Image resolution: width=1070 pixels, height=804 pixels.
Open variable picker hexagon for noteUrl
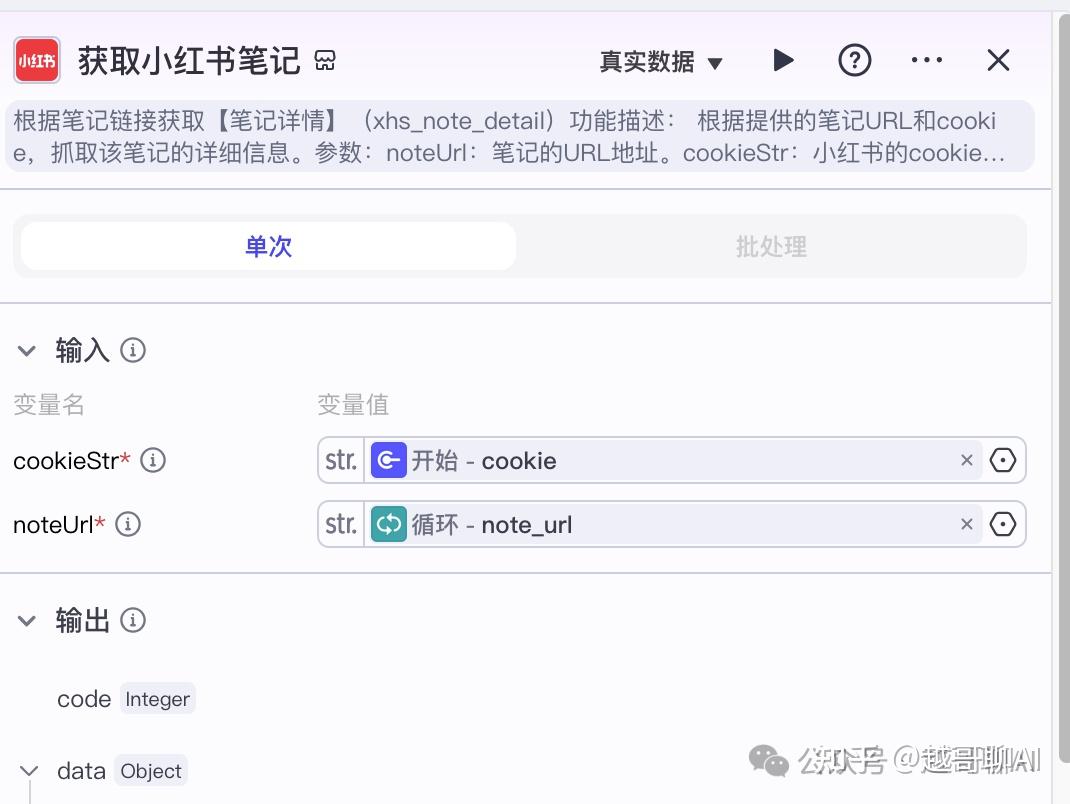[1002, 524]
